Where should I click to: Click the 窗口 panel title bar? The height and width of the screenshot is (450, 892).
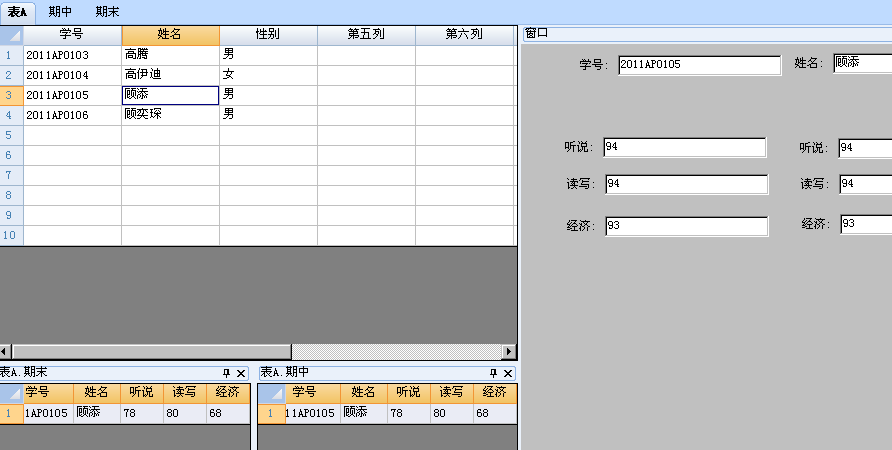click(707, 34)
